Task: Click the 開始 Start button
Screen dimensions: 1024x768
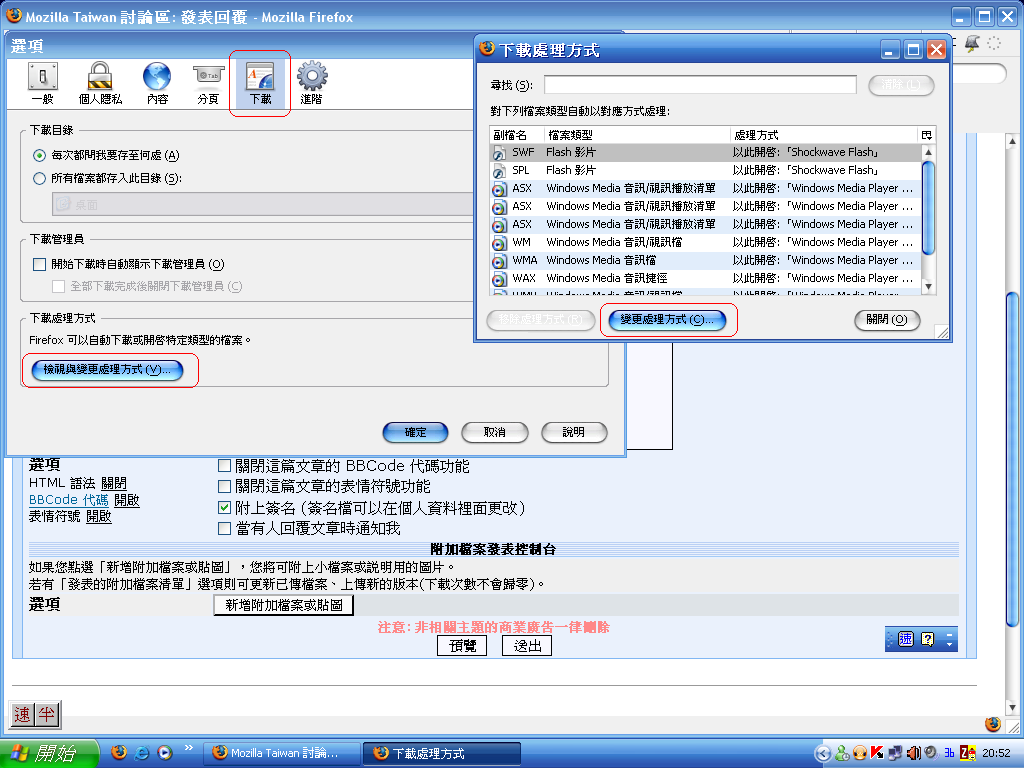Action: tap(49, 754)
